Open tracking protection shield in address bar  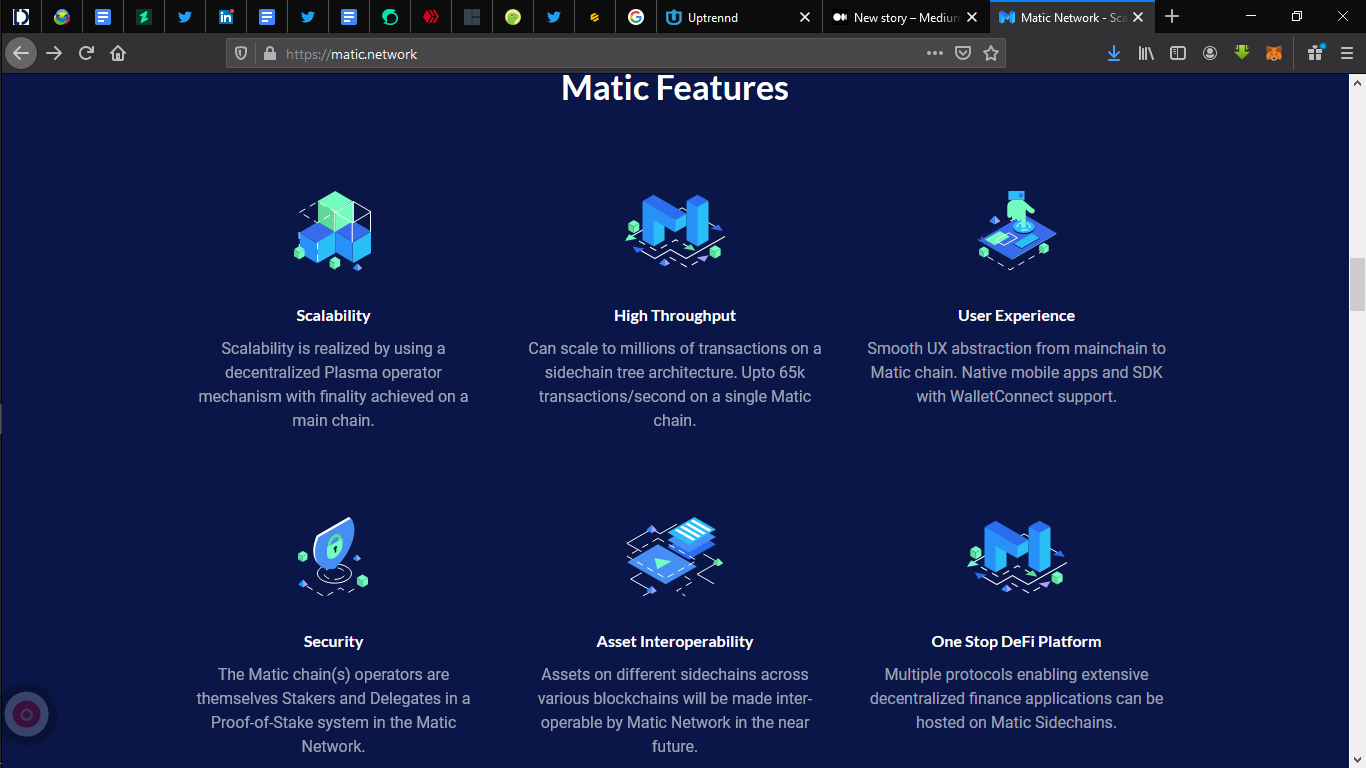[x=241, y=53]
